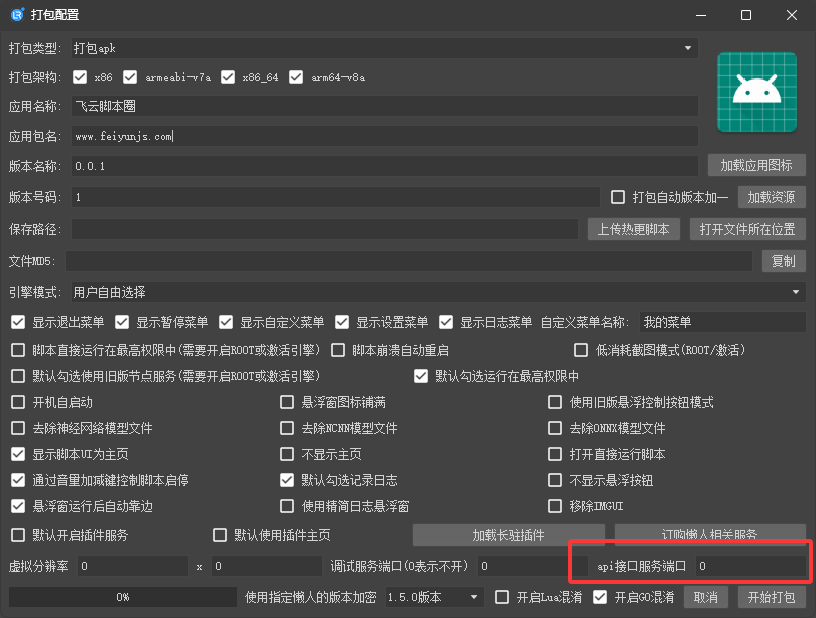Click the 文件MD5 field
The height and width of the screenshot is (618, 816).
pos(409,261)
